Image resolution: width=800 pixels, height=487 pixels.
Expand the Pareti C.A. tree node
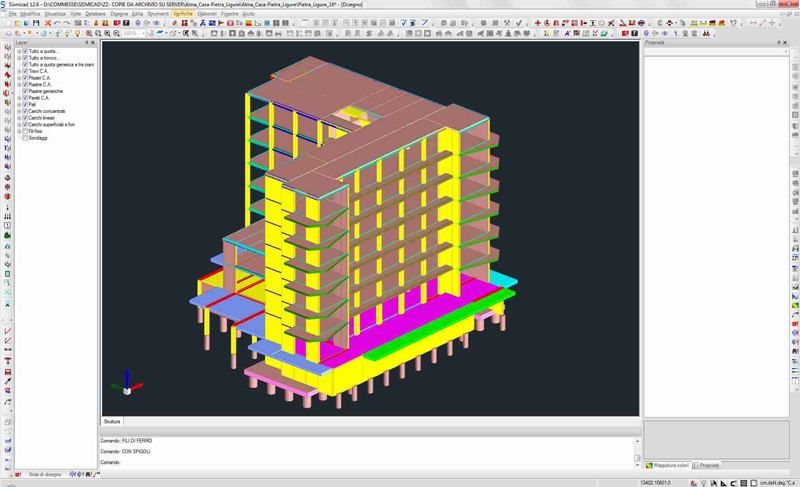coord(19,98)
